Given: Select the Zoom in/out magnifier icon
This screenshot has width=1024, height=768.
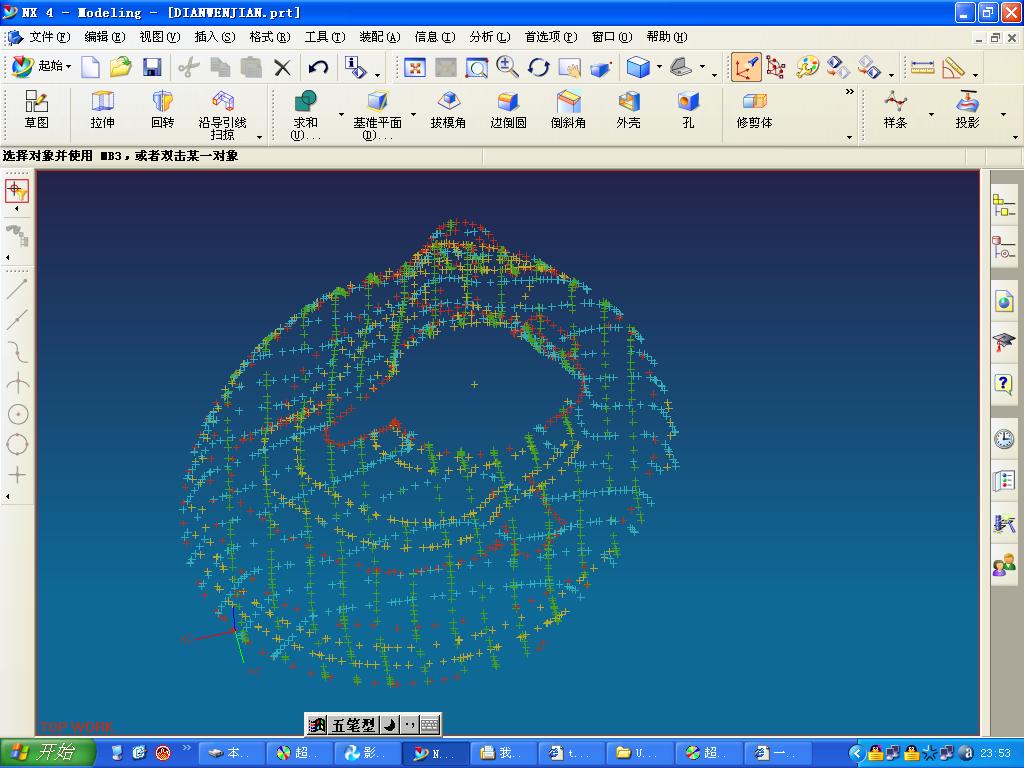Looking at the screenshot, I should [x=507, y=67].
